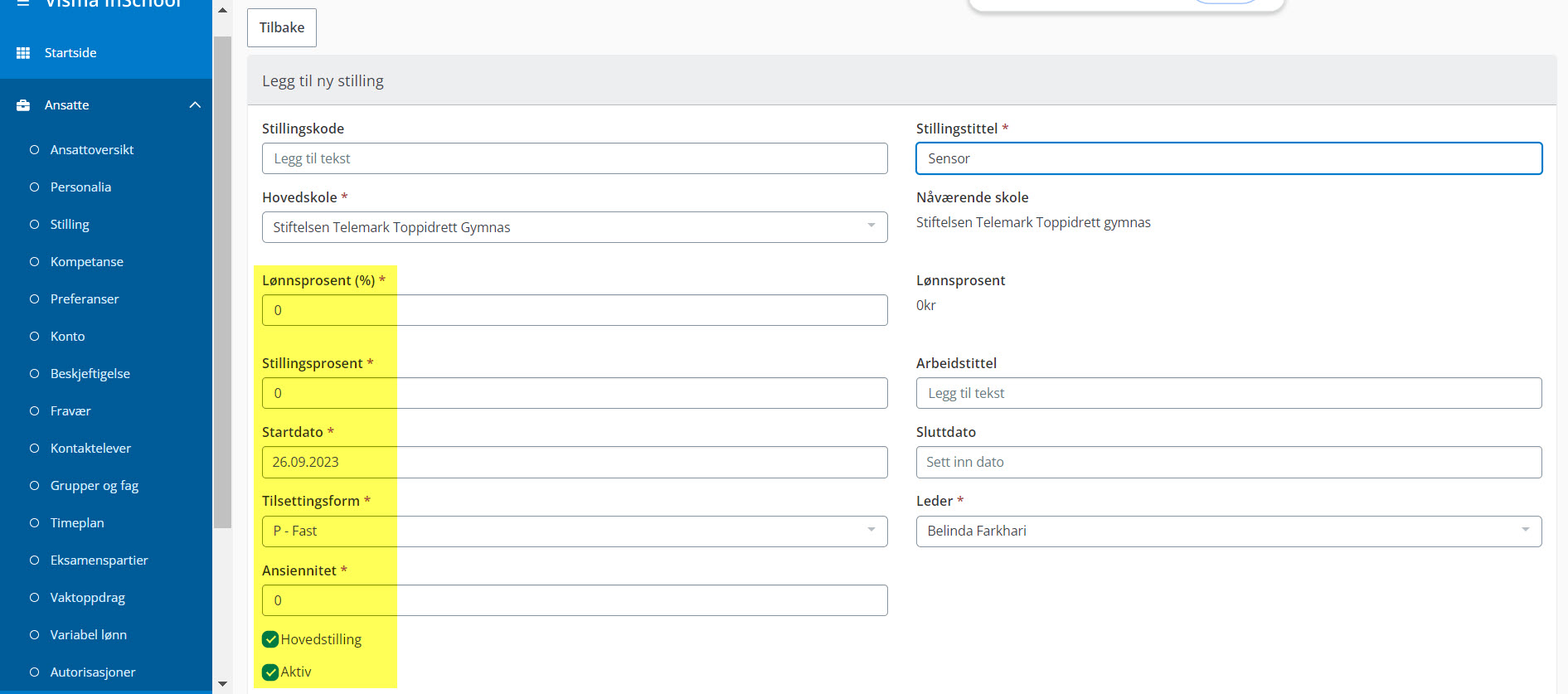Go to Kontaktelever in the sidebar
Screen dimensions: 1568x694
click(90, 449)
